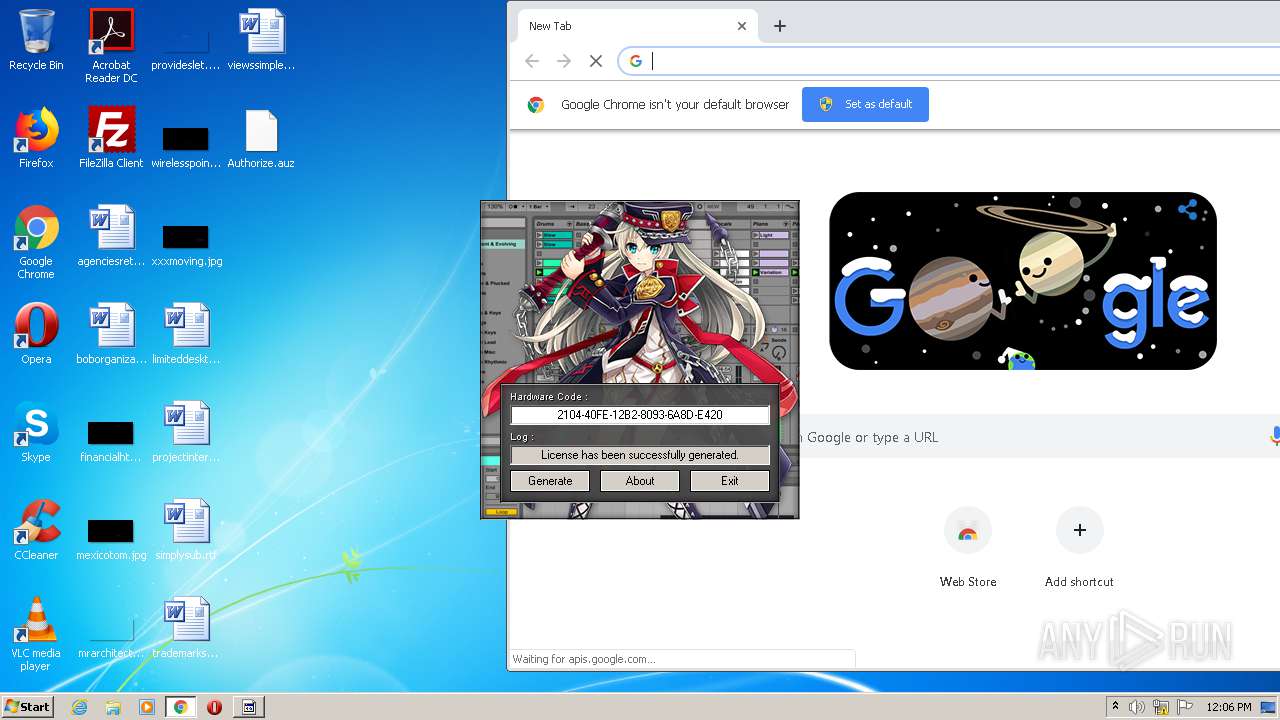Open the Web Store shortcut

pyautogui.click(x=968, y=548)
